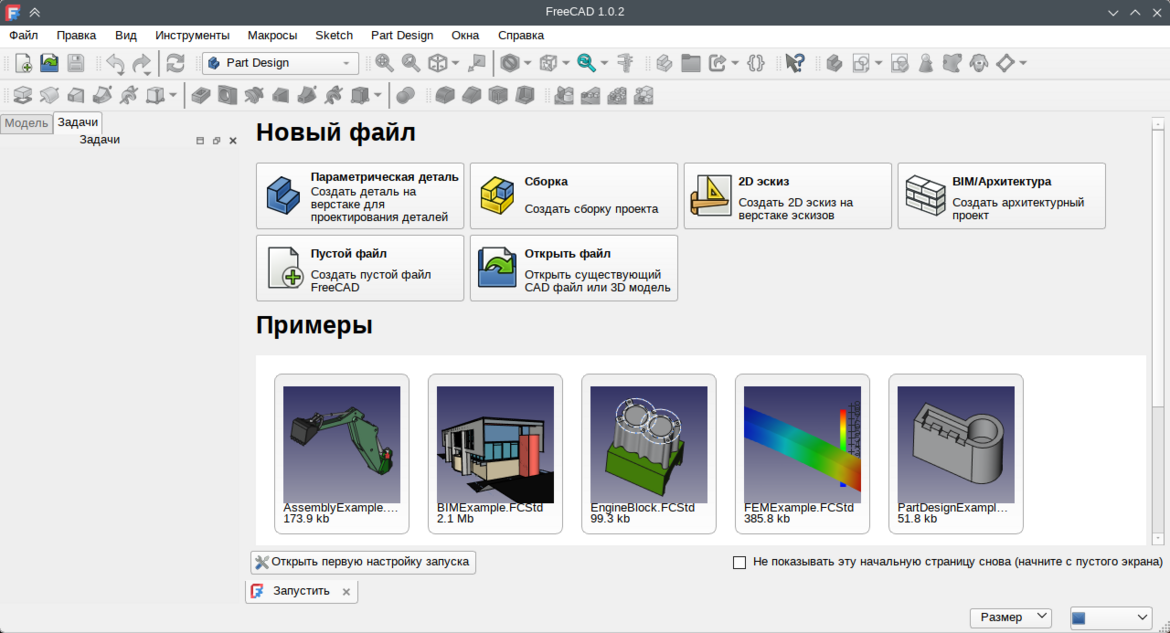Open the Размер dropdown in status bar

click(x=1011, y=617)
